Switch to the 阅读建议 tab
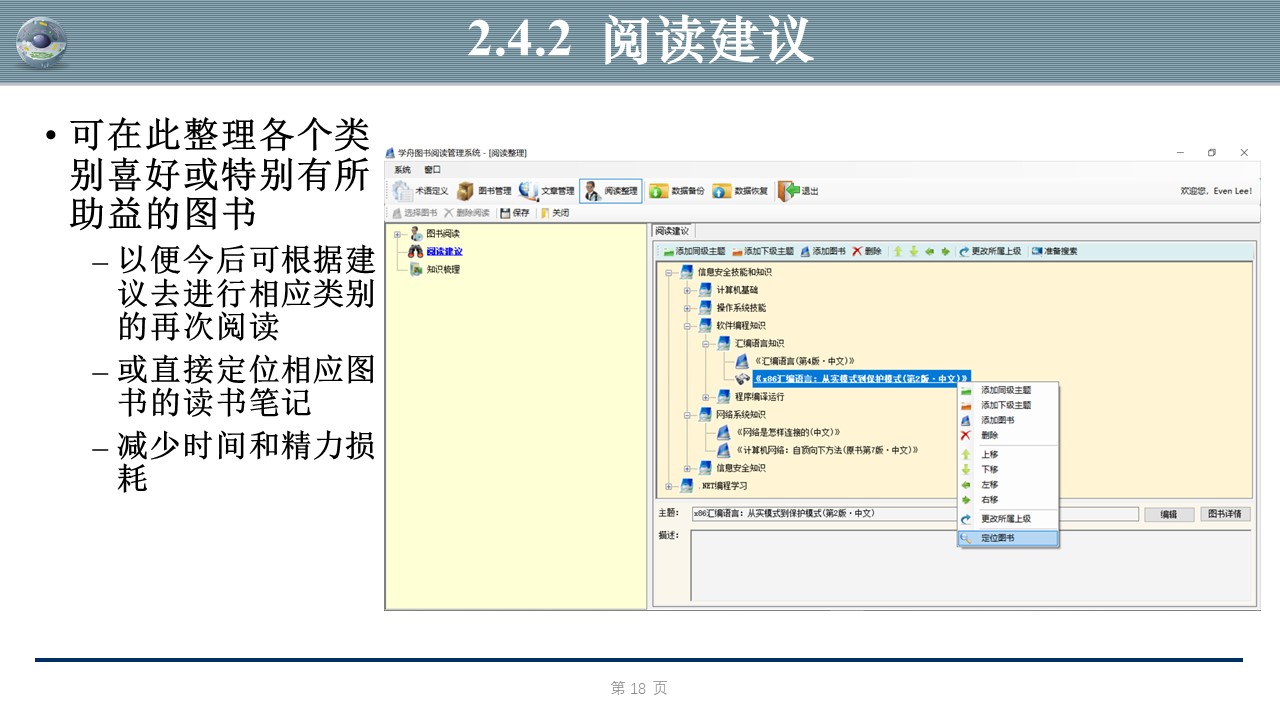Image resolution: width=1280 pixels, height=720 pixels. click(x=672, y=231)
